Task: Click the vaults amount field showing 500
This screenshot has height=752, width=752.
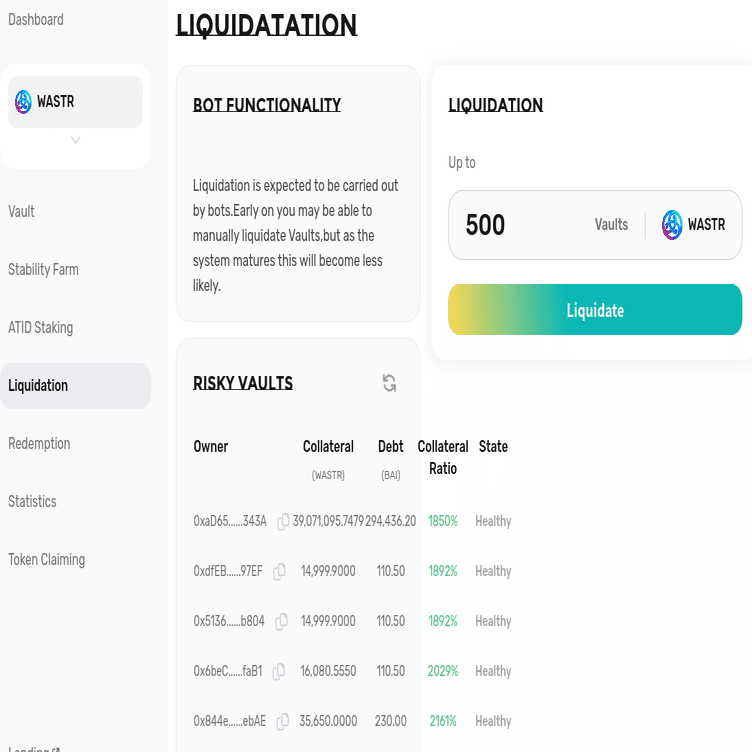Action: (520, 225)
